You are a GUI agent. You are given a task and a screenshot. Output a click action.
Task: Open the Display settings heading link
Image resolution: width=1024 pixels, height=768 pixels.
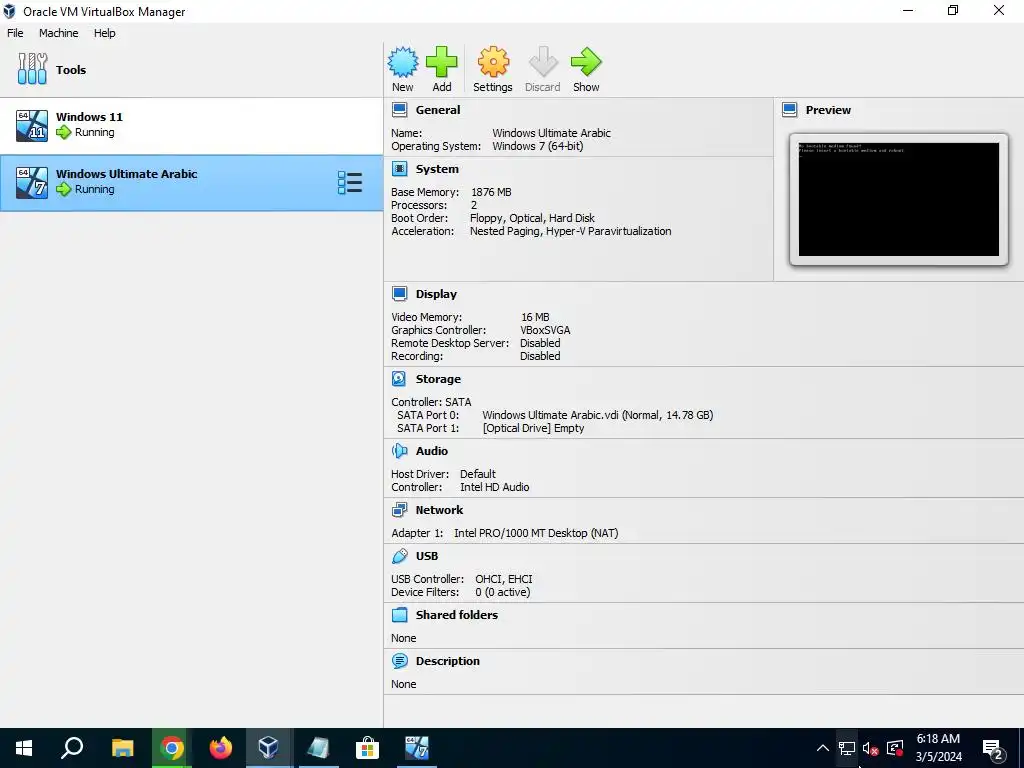(436, 294)
